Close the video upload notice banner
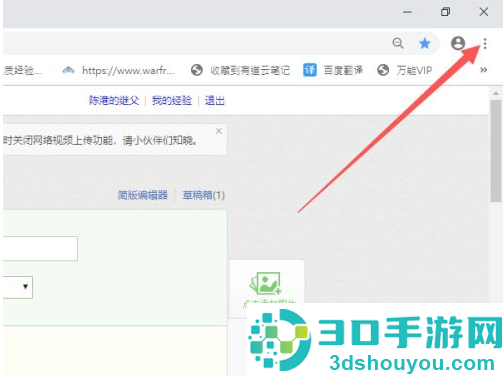The width and height of the screenshot is (503, 378). pyautogui.click(x=219, y=131)
